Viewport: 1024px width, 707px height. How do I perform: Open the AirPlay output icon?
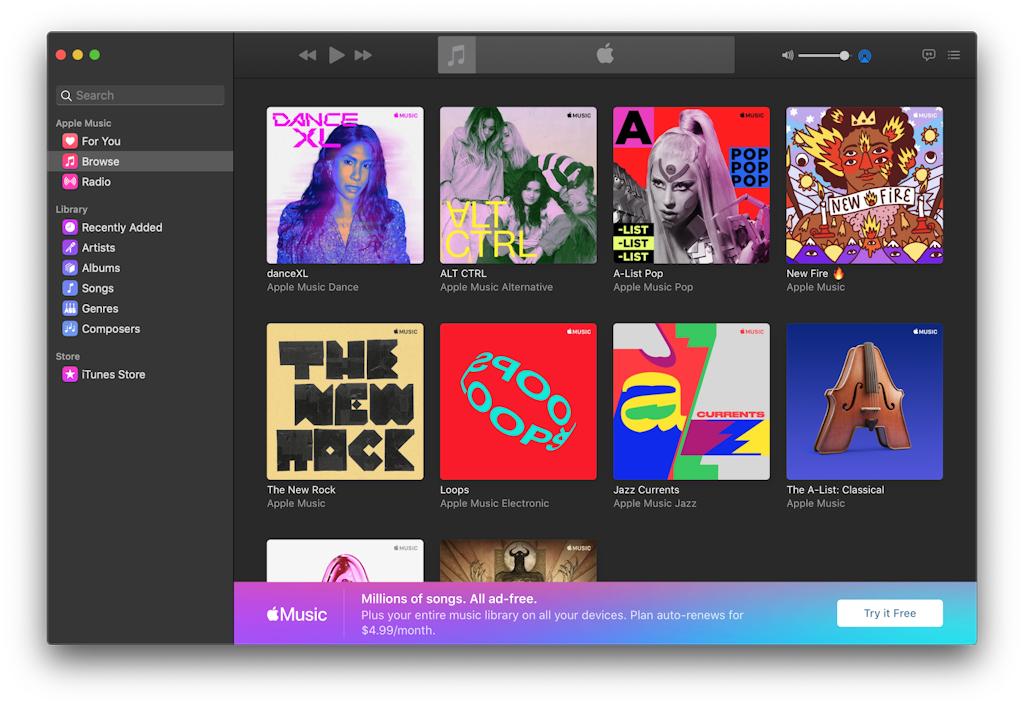[865, 56]
